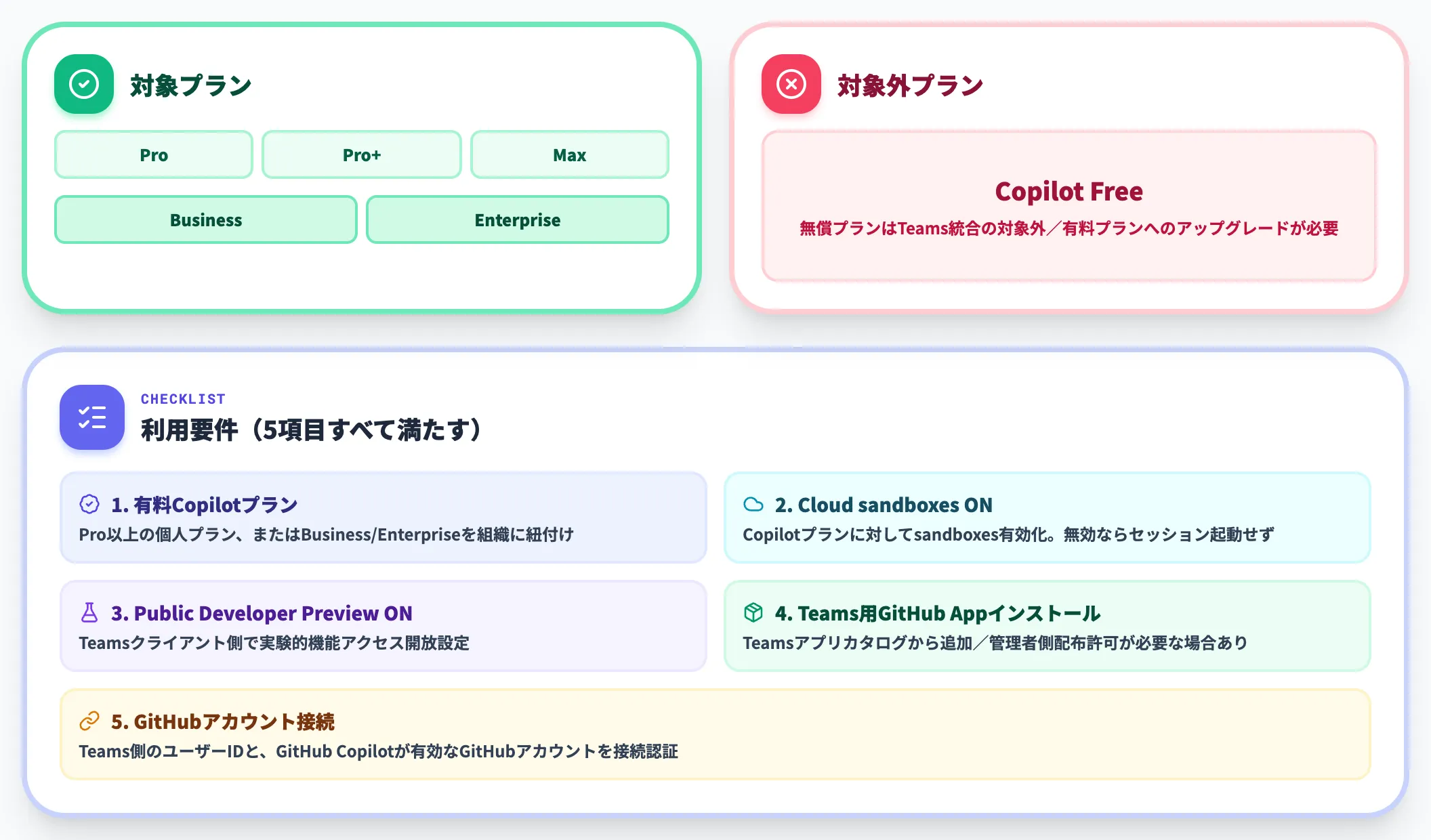1431x840 pixels.
Task: Click the purple checklist icon
Action: tap(92, 417)
